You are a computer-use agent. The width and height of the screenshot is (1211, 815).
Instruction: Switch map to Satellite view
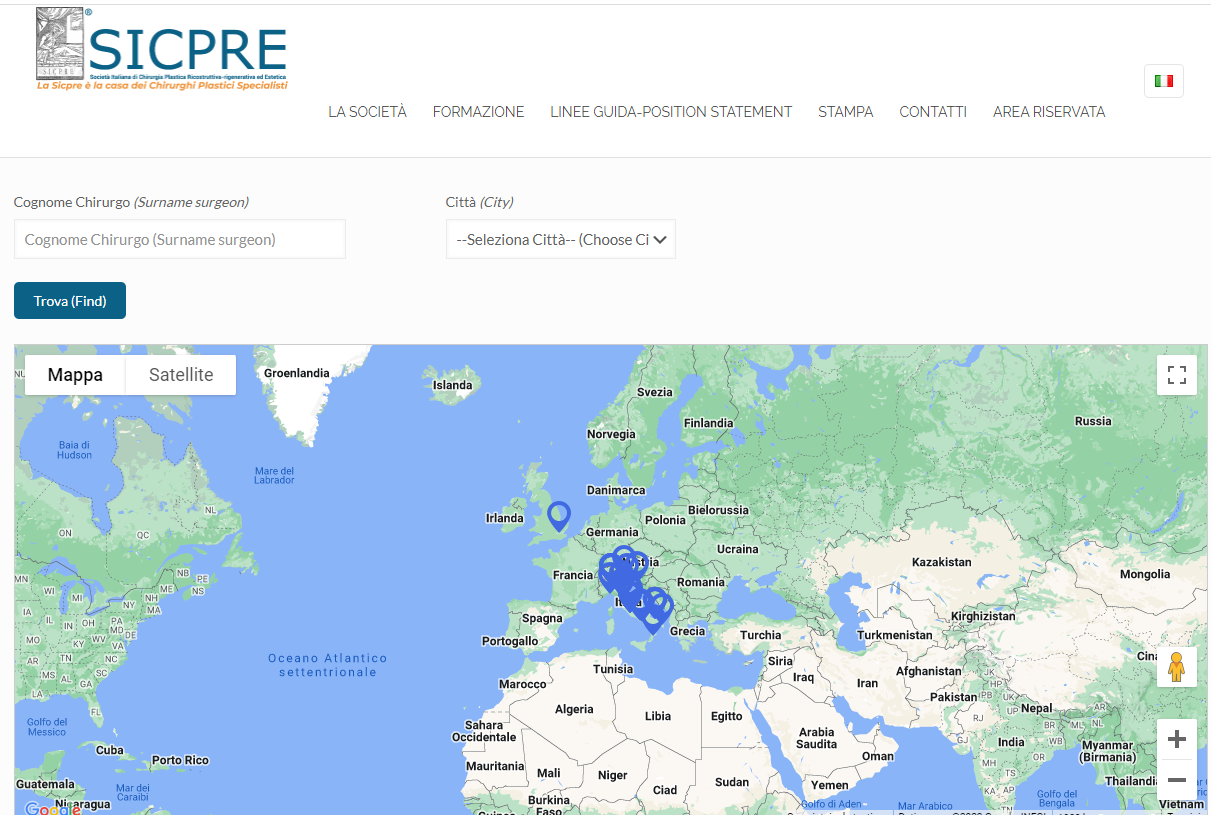[x=181, y=375]
